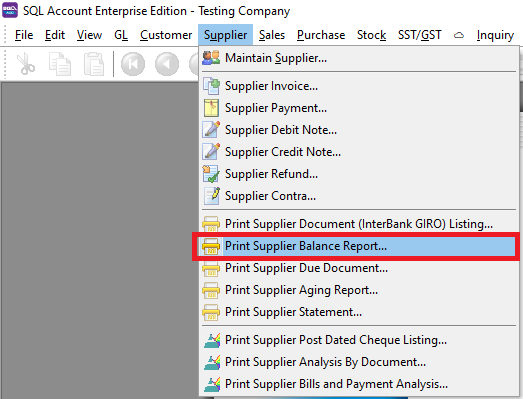Click chart icon beside Bills and Payment Analysis
The image size is (523, 399).
point(212,384)
